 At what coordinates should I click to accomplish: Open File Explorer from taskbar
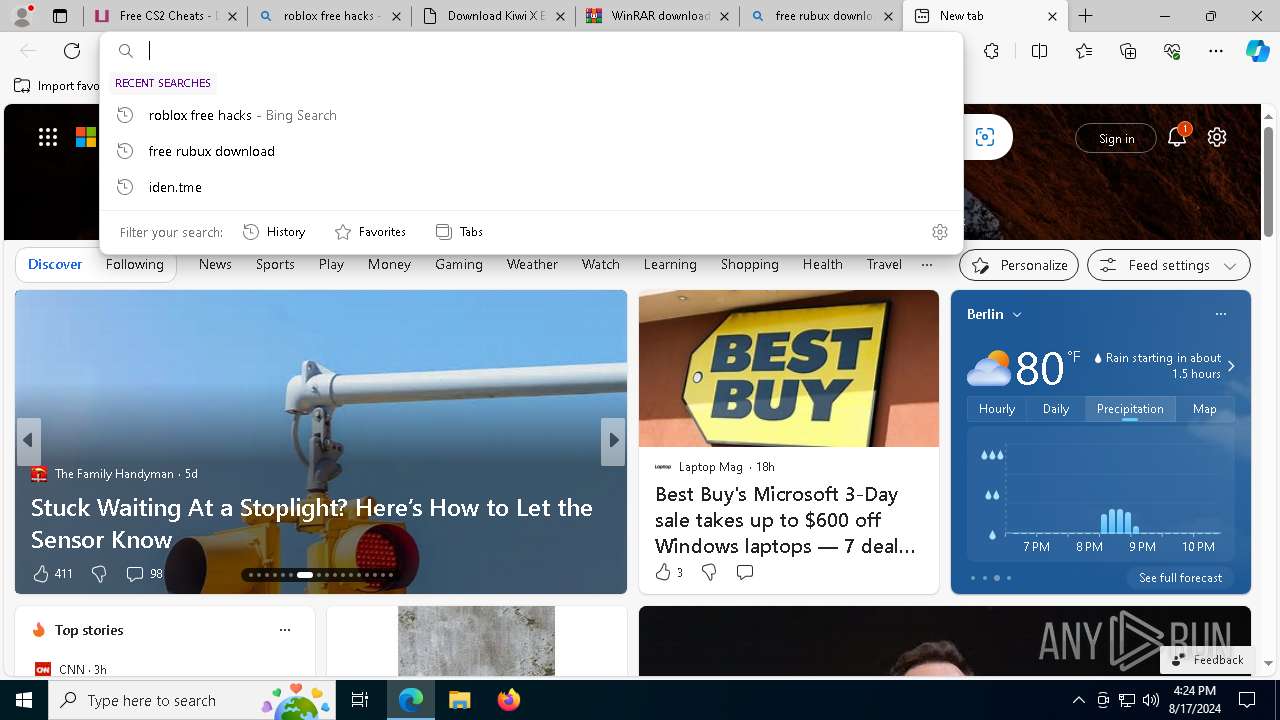[459, 700]
